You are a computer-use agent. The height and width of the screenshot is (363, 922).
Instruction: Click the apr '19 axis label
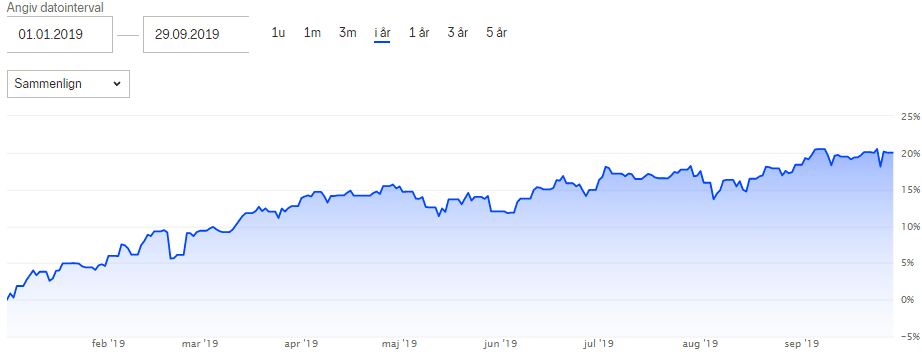point(301,344)
